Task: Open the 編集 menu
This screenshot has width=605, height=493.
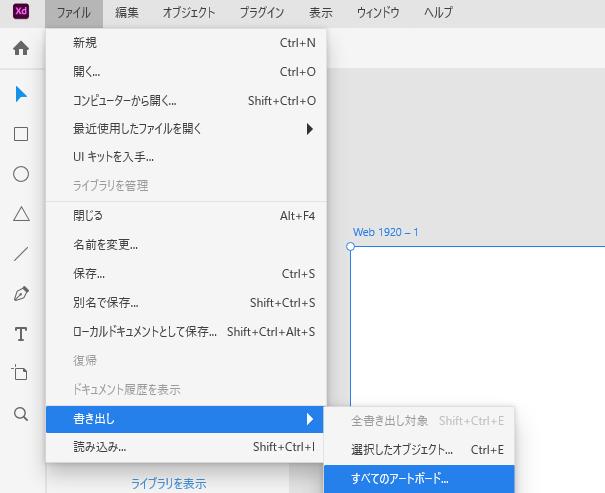Action: point(127,13)
